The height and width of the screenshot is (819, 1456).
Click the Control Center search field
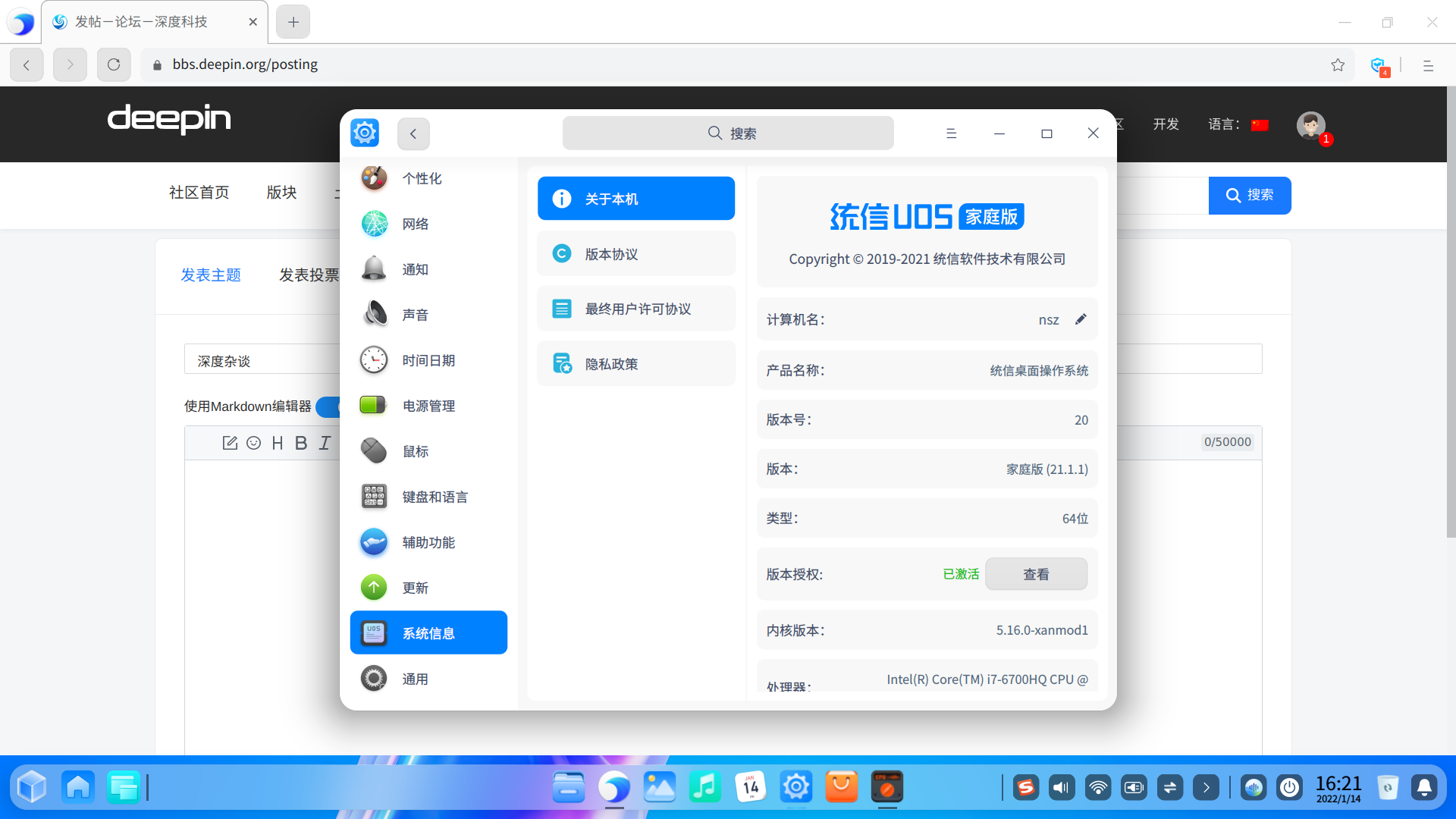728,133
